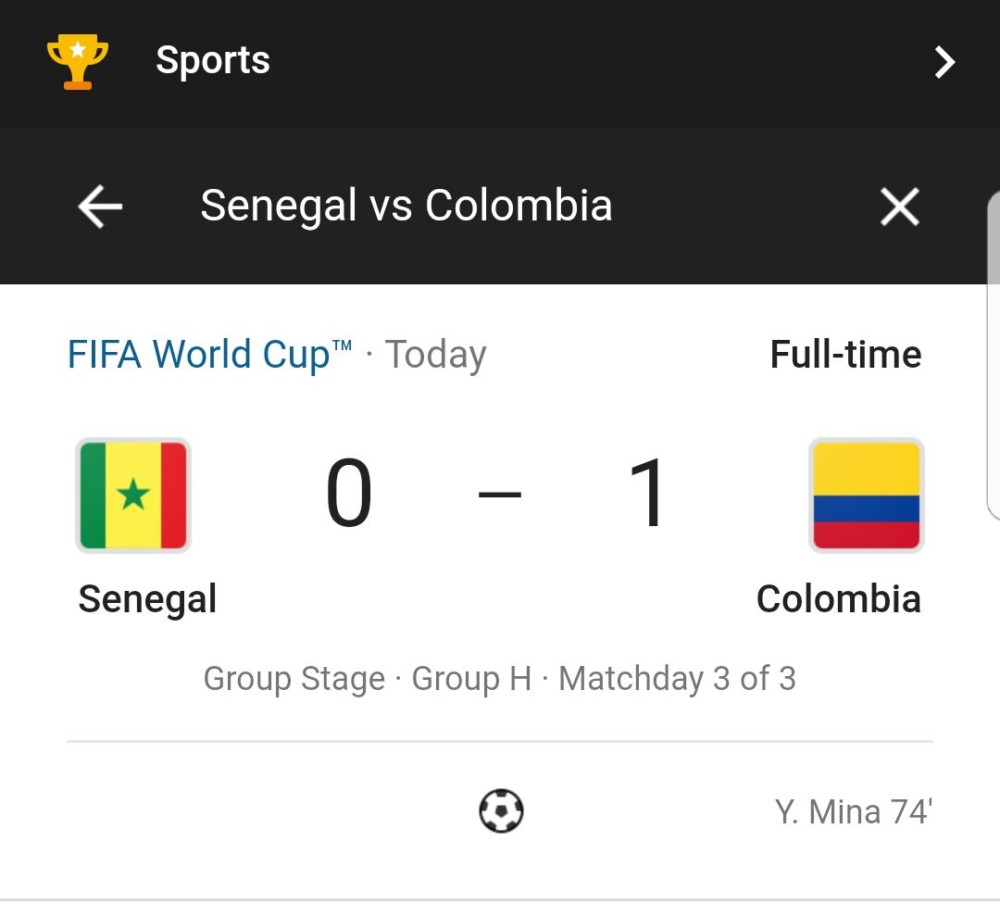Click the Colombia flag icon
Screen dimensions: 1000x904
[866, 495]
